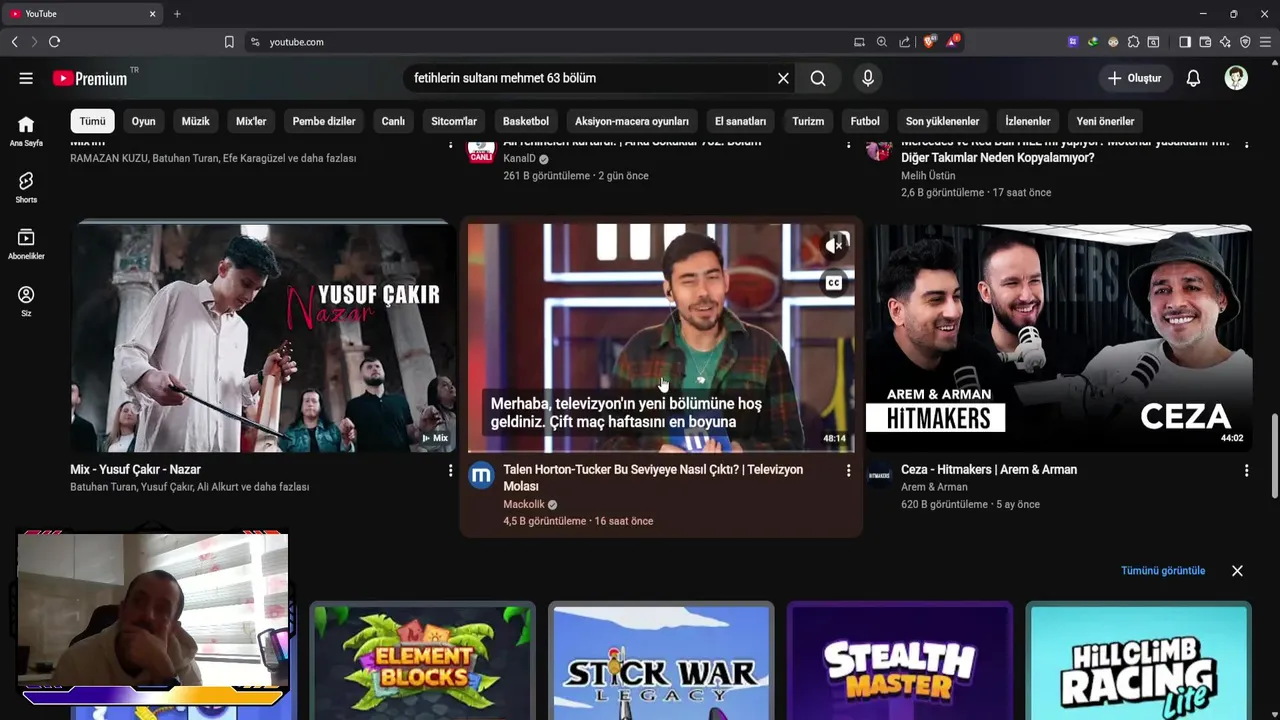Select the Pembe diziler chip
Image resolution: width=1280 pixels, height=720 pixels.
pyautogui.click(x=324, y=121)
